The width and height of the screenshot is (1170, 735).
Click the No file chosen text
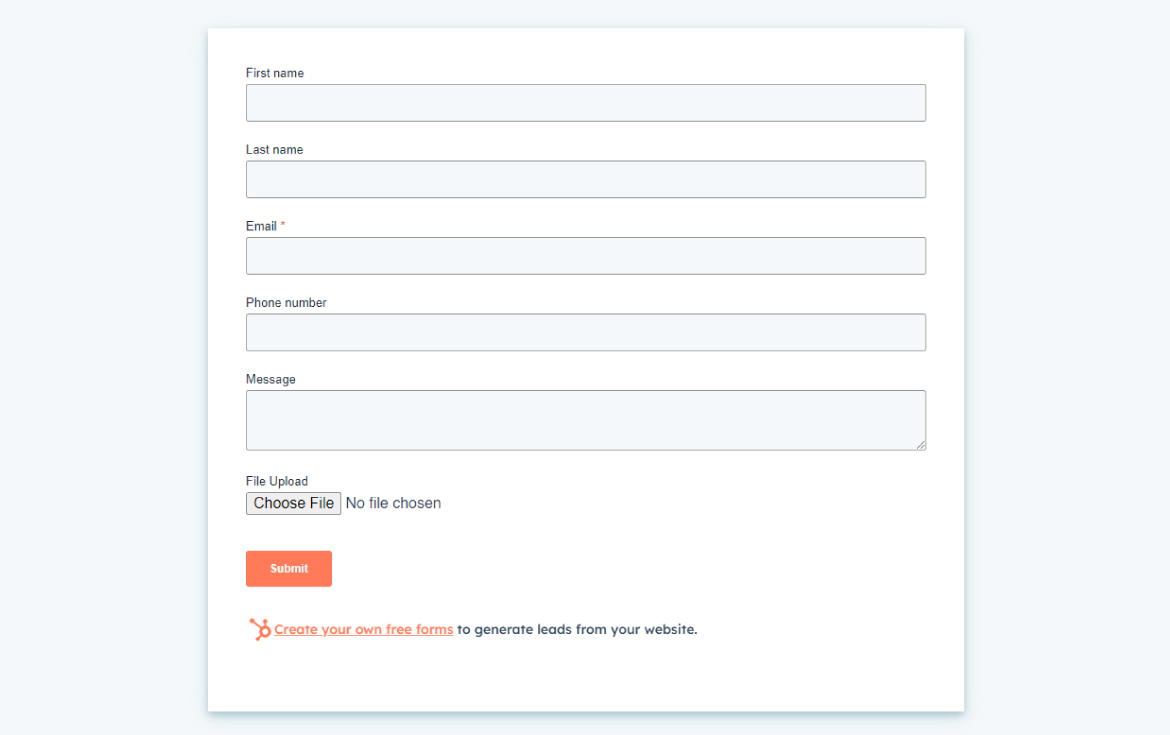[393, 503]
